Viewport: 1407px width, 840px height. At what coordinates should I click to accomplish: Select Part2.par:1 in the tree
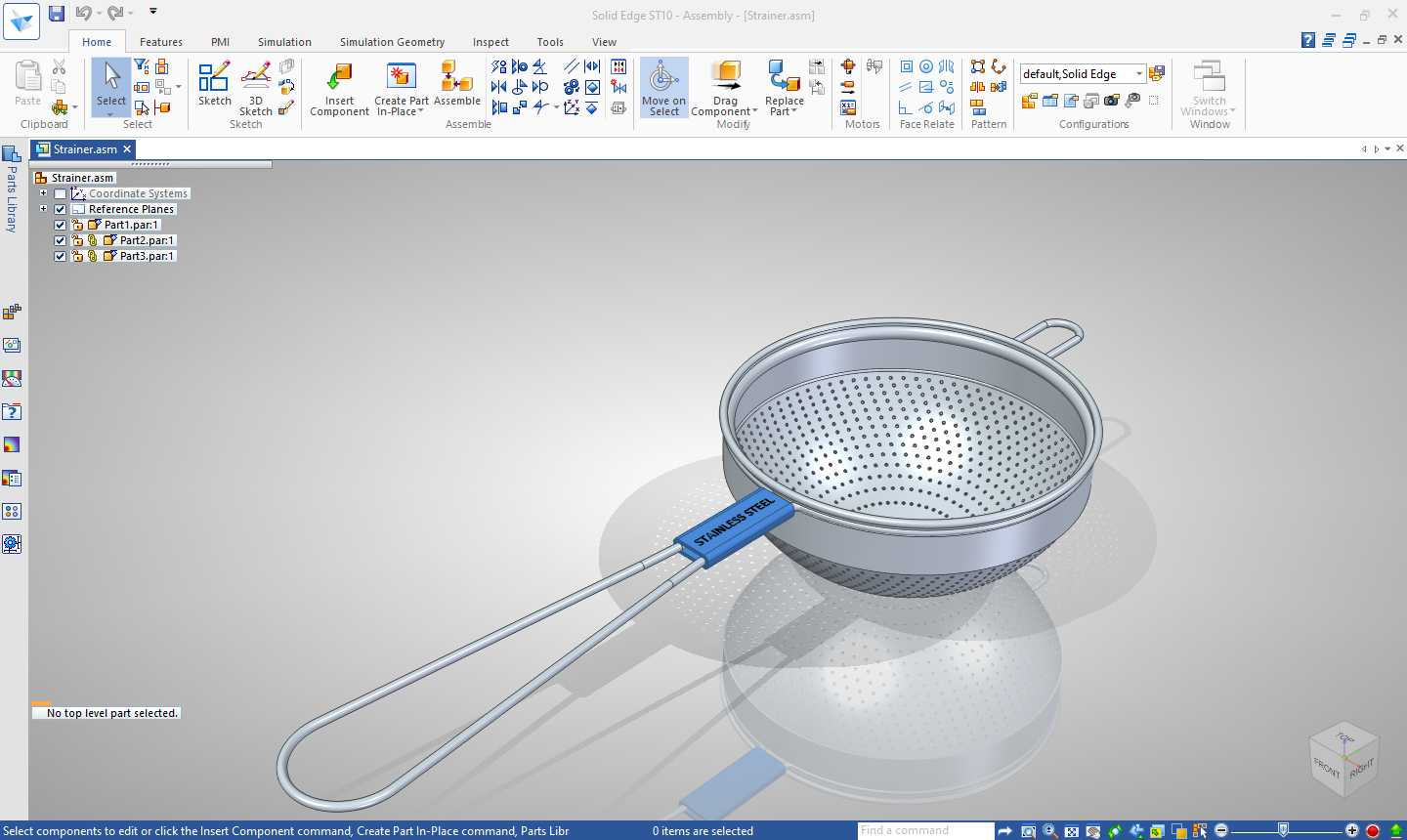[147, 240]
